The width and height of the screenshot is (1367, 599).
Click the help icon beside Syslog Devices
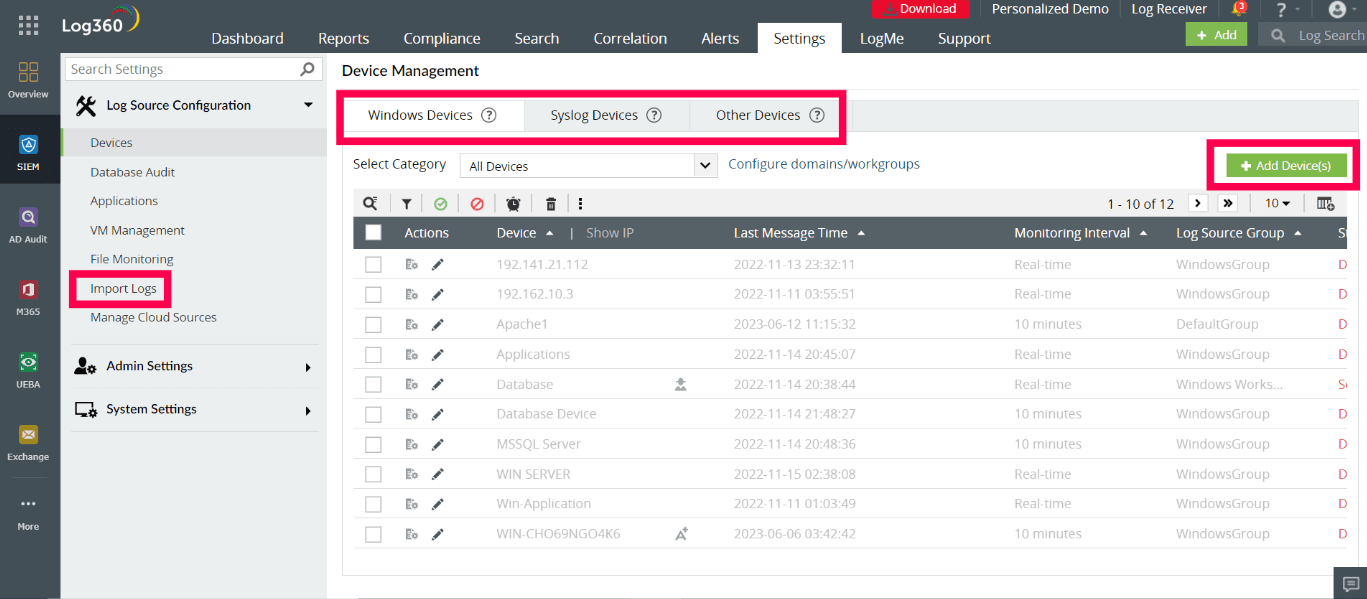point(654,115)
